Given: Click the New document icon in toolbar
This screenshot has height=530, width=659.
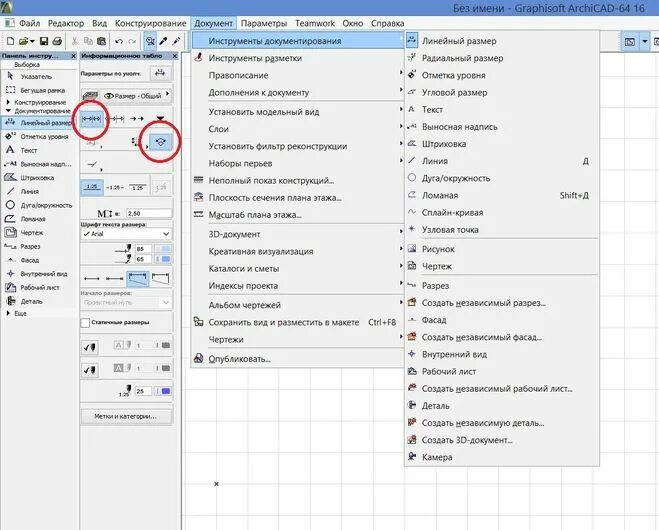Looking at the screenshot, I should pos(10,41).
